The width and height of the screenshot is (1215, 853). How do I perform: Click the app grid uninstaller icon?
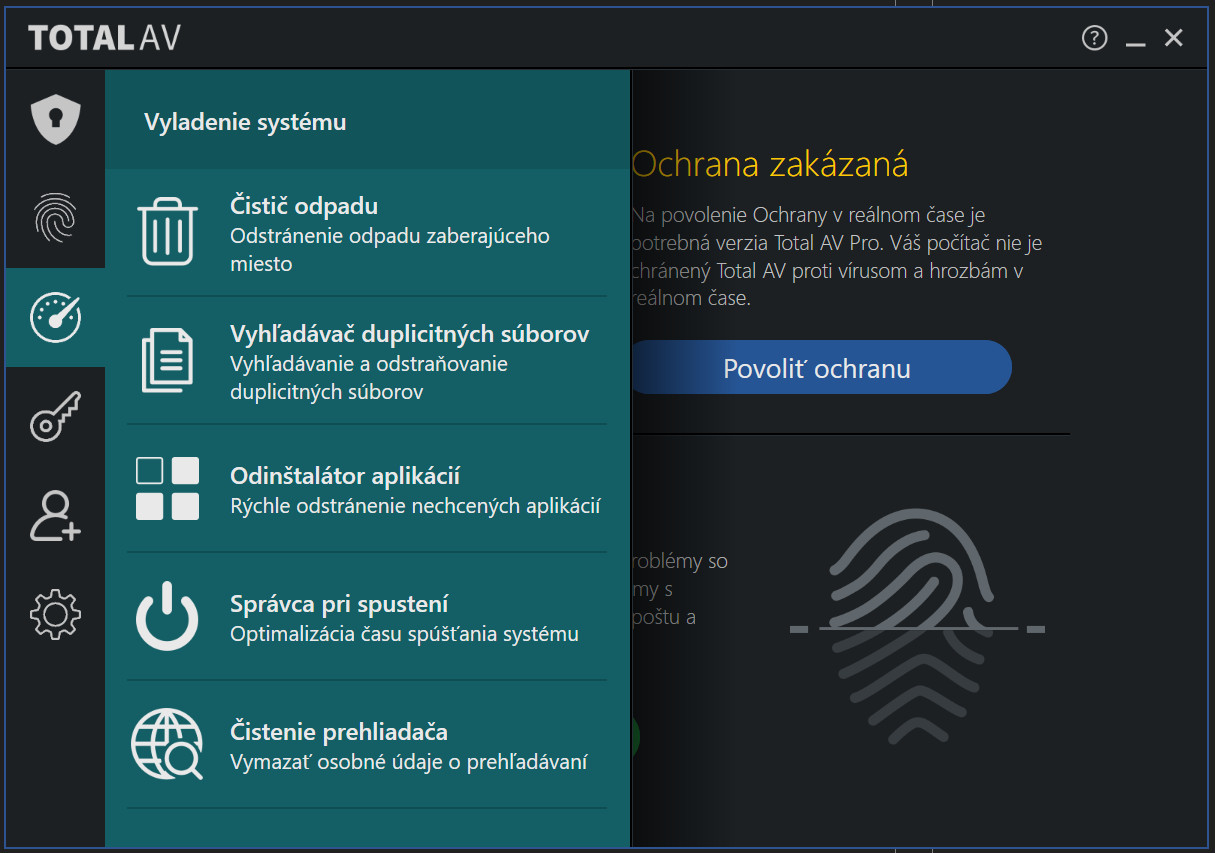click(x=168, y=488)
